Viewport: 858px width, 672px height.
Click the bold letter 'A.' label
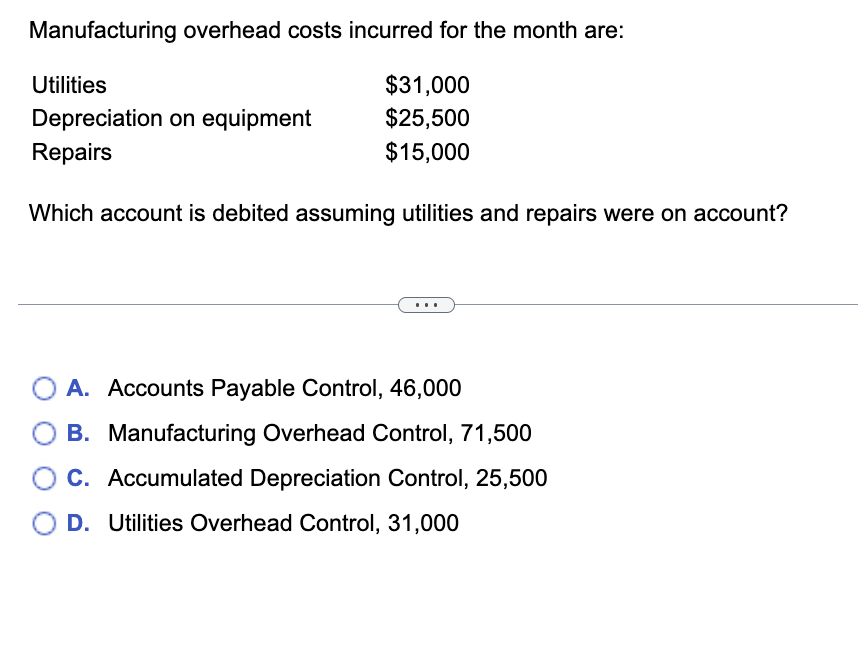[77, 388]
